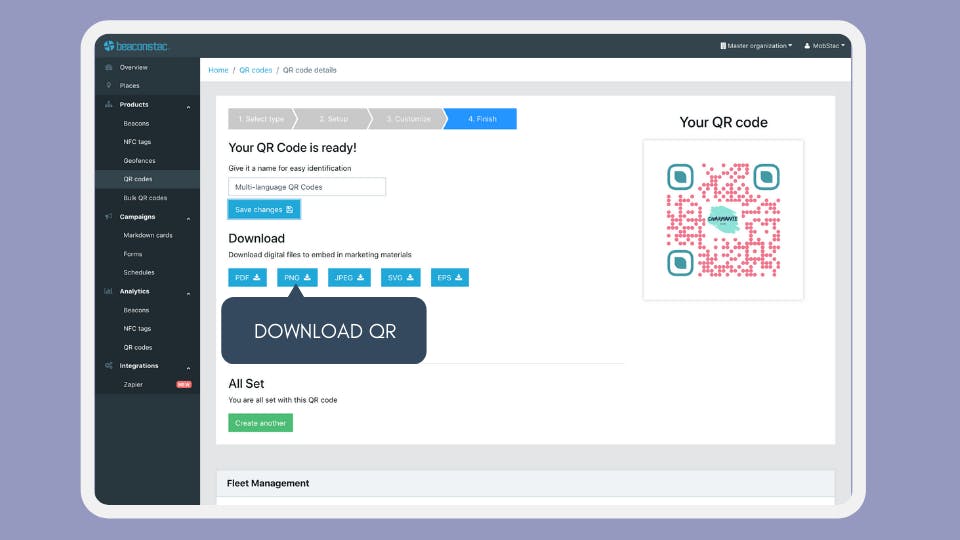Click the Integrations gears icon

coord(109,366)
